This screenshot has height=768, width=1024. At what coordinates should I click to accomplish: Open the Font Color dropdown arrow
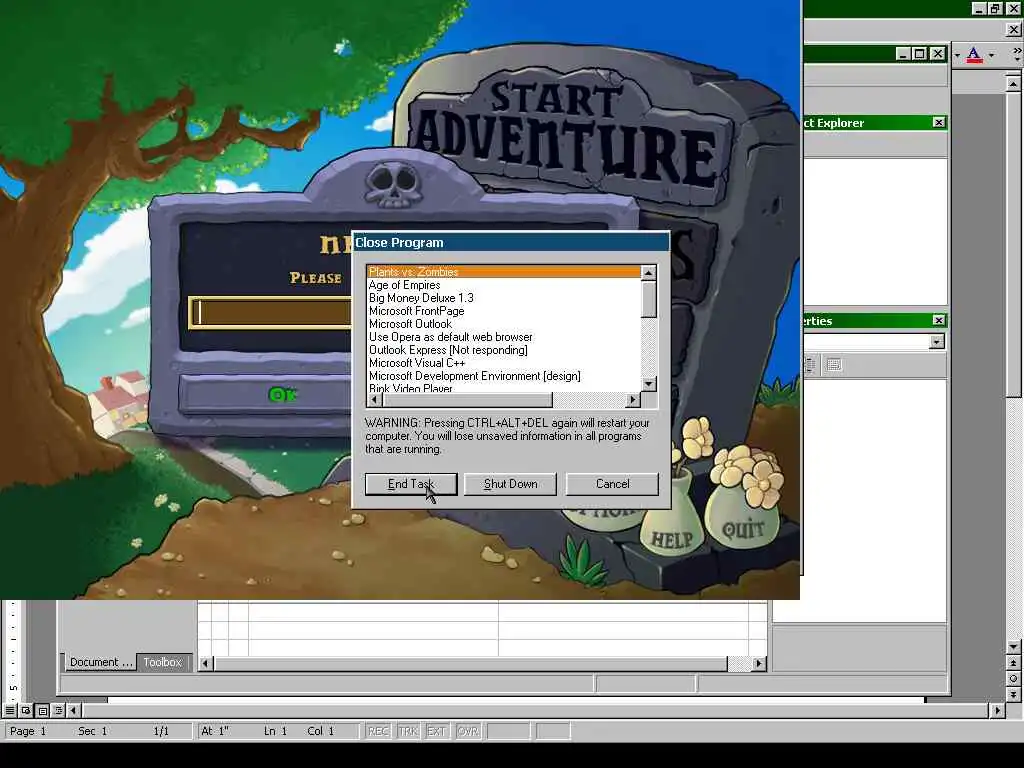[991, 55]
